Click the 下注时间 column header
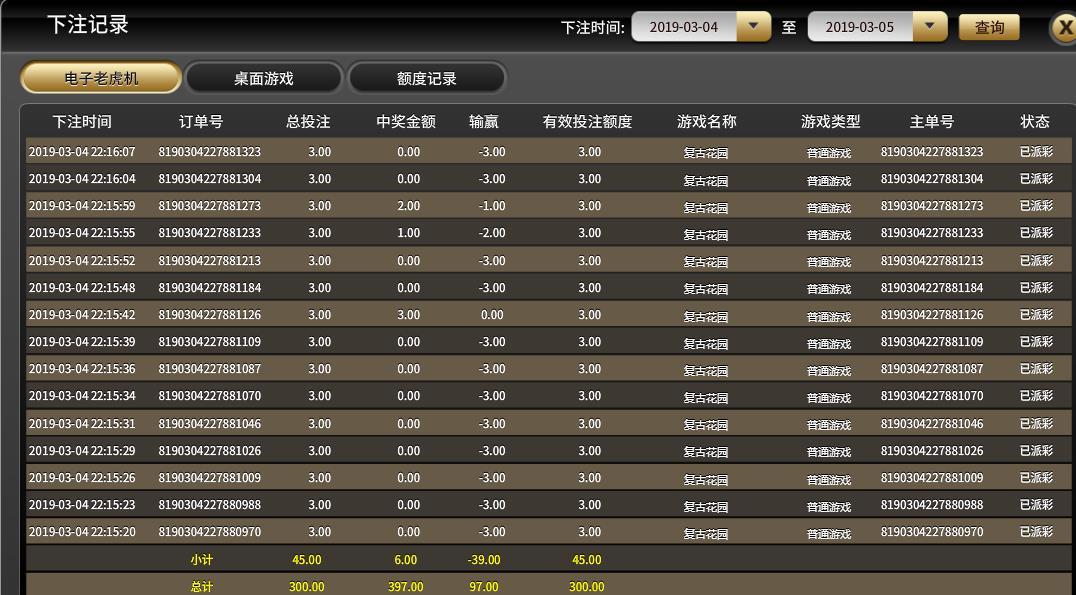Screen dimensions: 1076x595 (x=82, y=122)
